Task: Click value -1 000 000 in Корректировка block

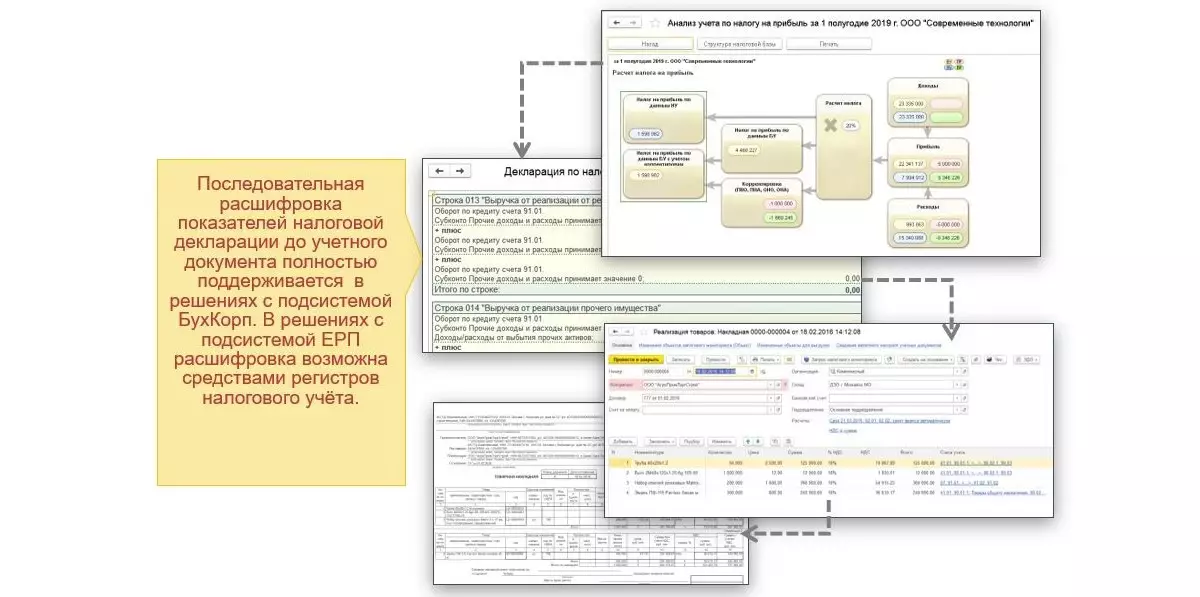Action: pyautogui.click(x=779, y=204)
